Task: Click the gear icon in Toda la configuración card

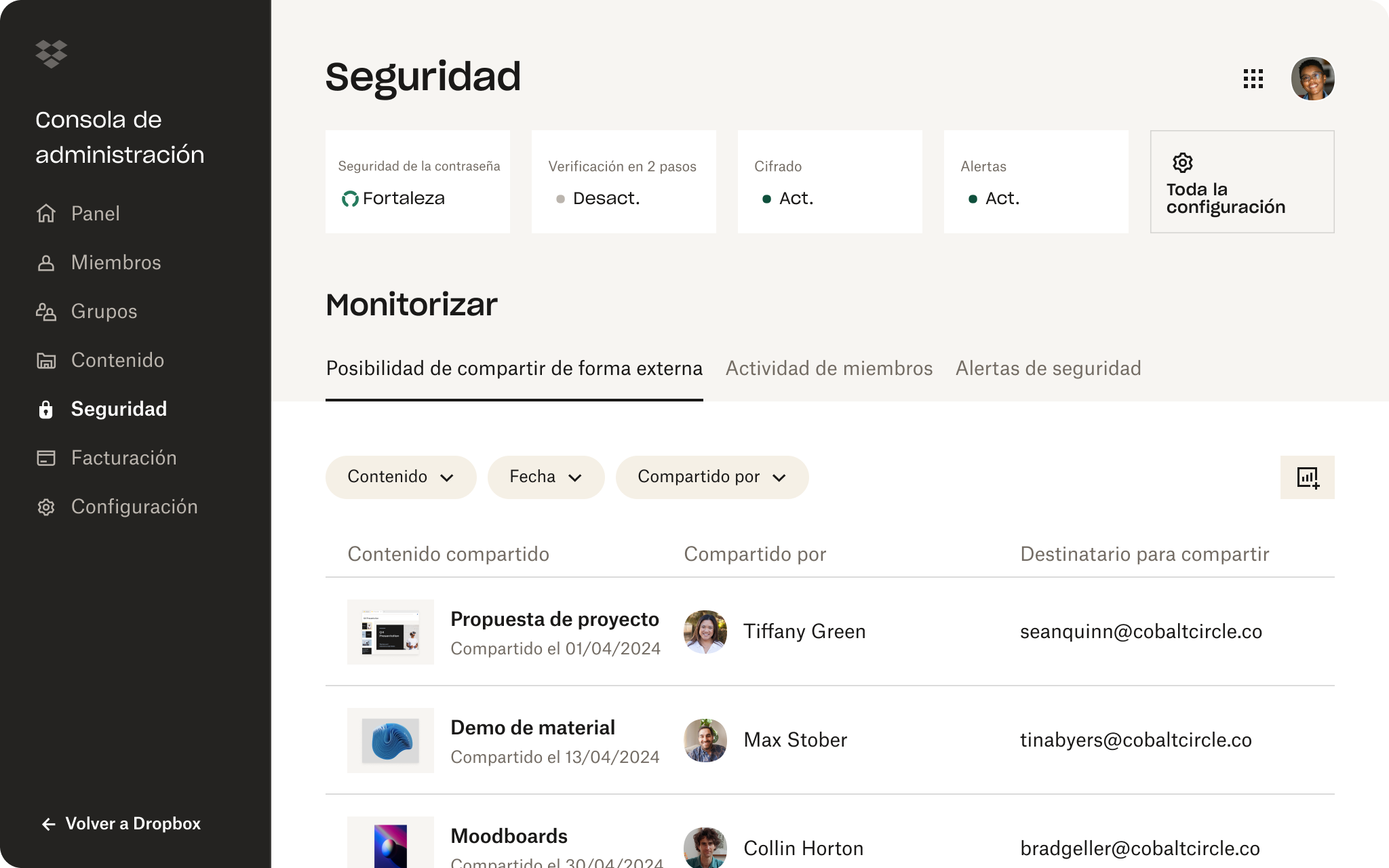Action: coord(1183,163)
